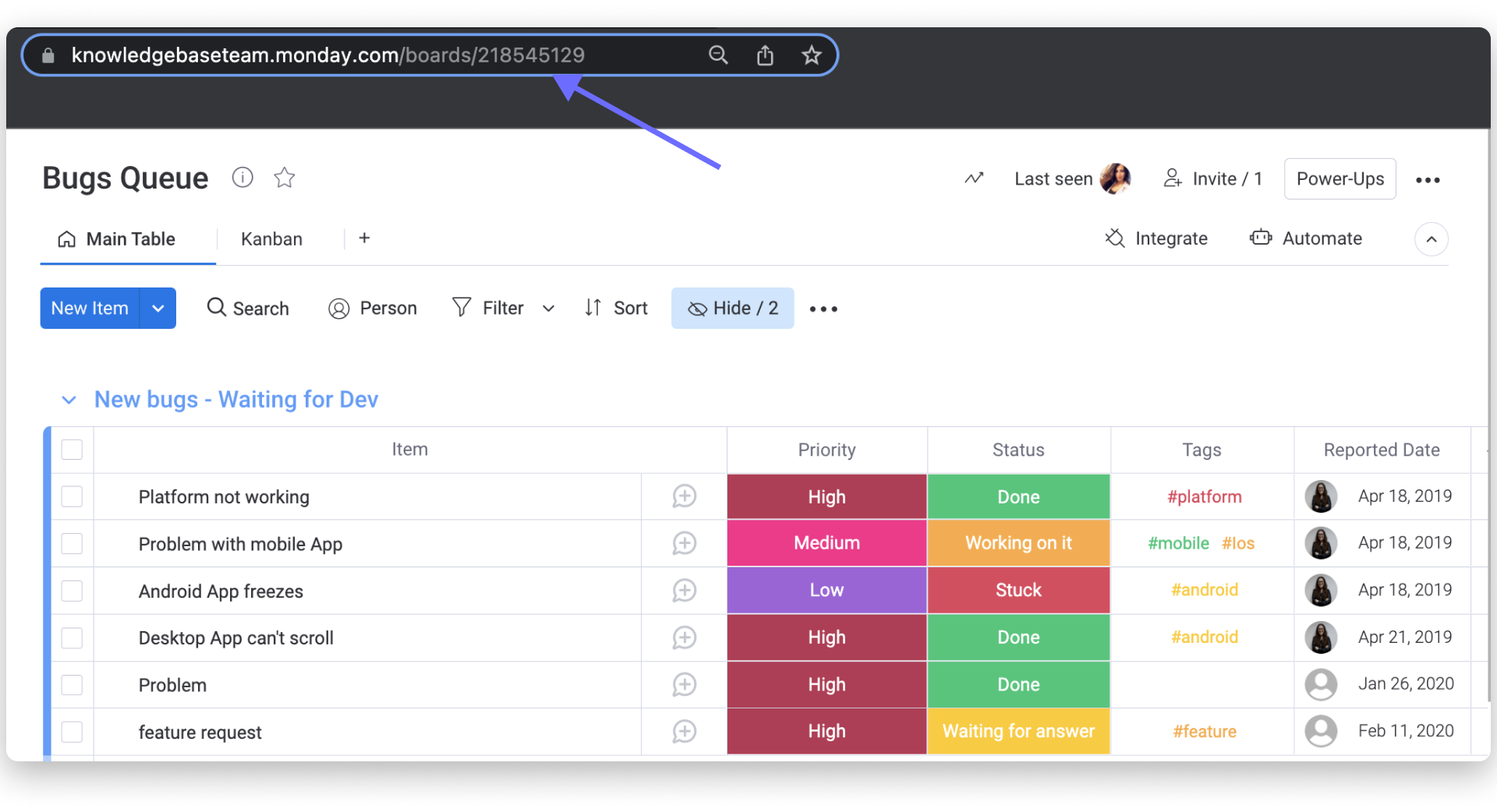Screen dimensions: 1497x812
Task: Check the Problem with mobile App checkbox
Action: (72, 543)
